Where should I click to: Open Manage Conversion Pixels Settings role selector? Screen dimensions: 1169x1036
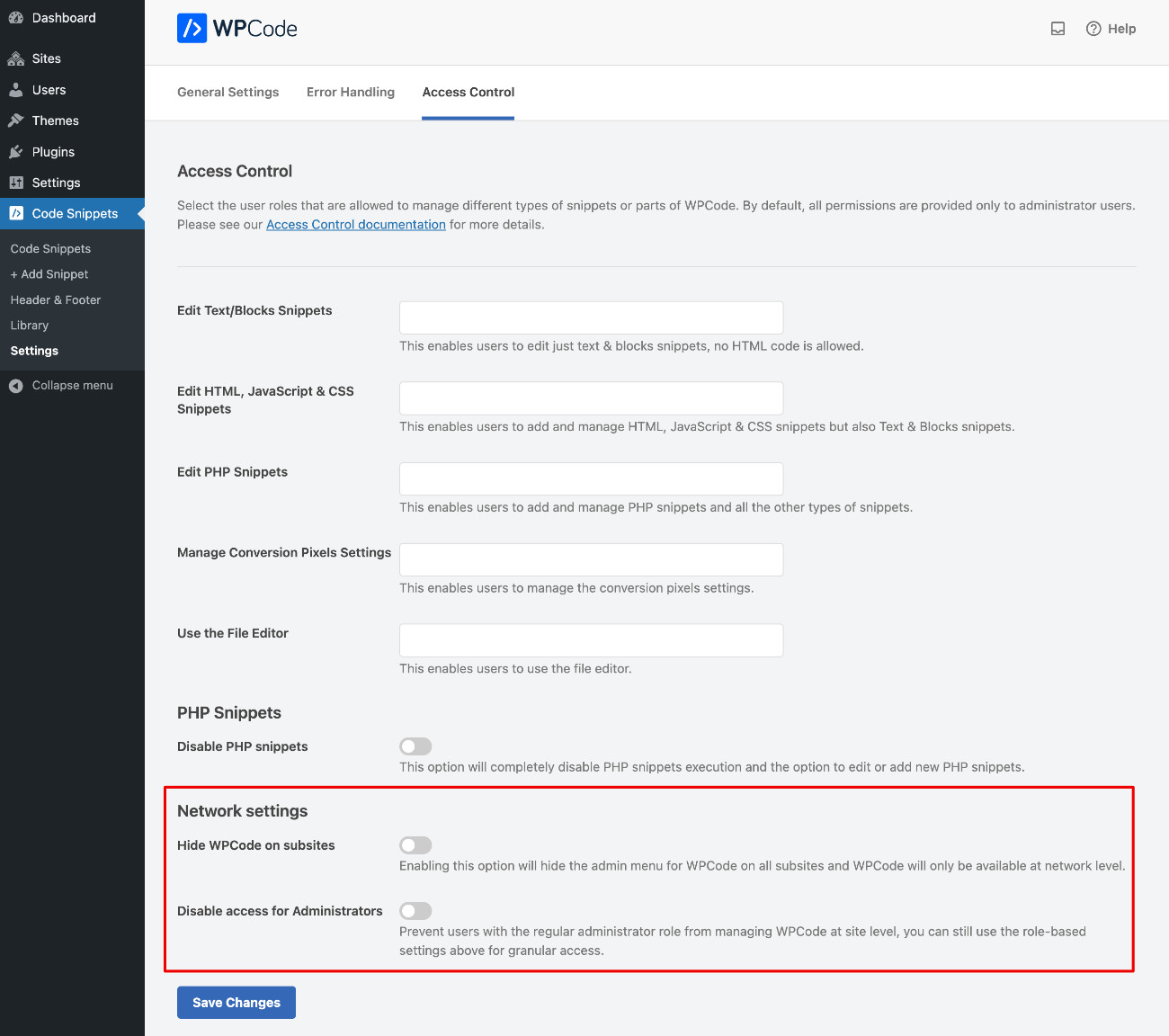592,559
